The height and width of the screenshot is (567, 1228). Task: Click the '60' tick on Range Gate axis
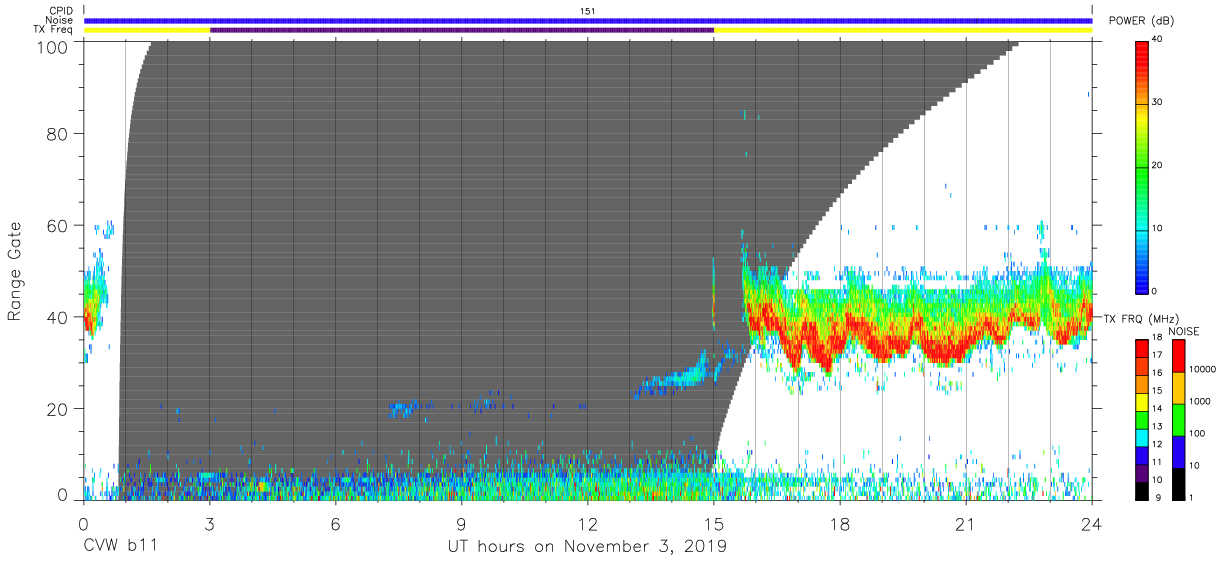58,225
